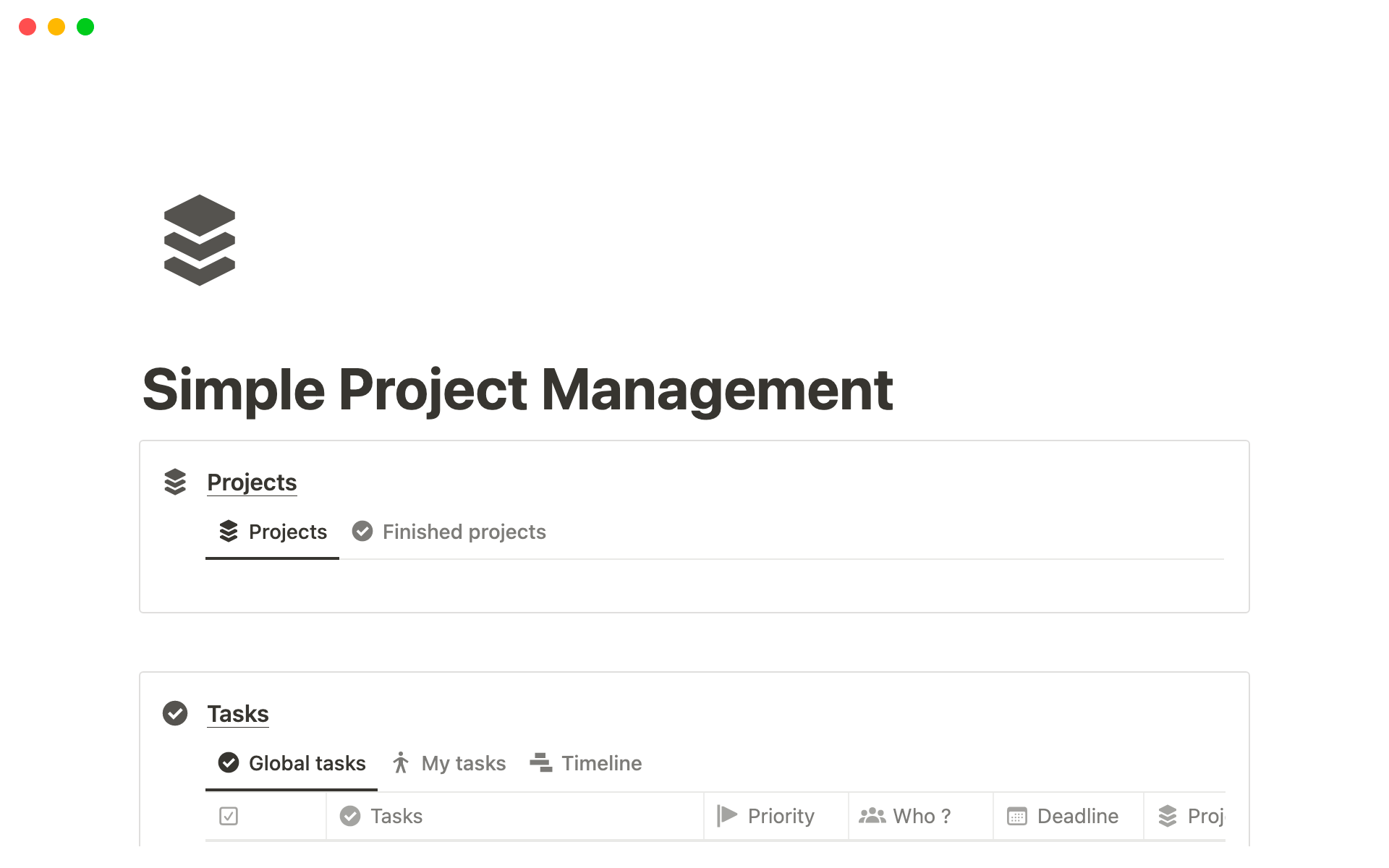Screen dimensions: 1389x868
Task: Click the check icon in Tasks column header
Action: coord(350,816)
